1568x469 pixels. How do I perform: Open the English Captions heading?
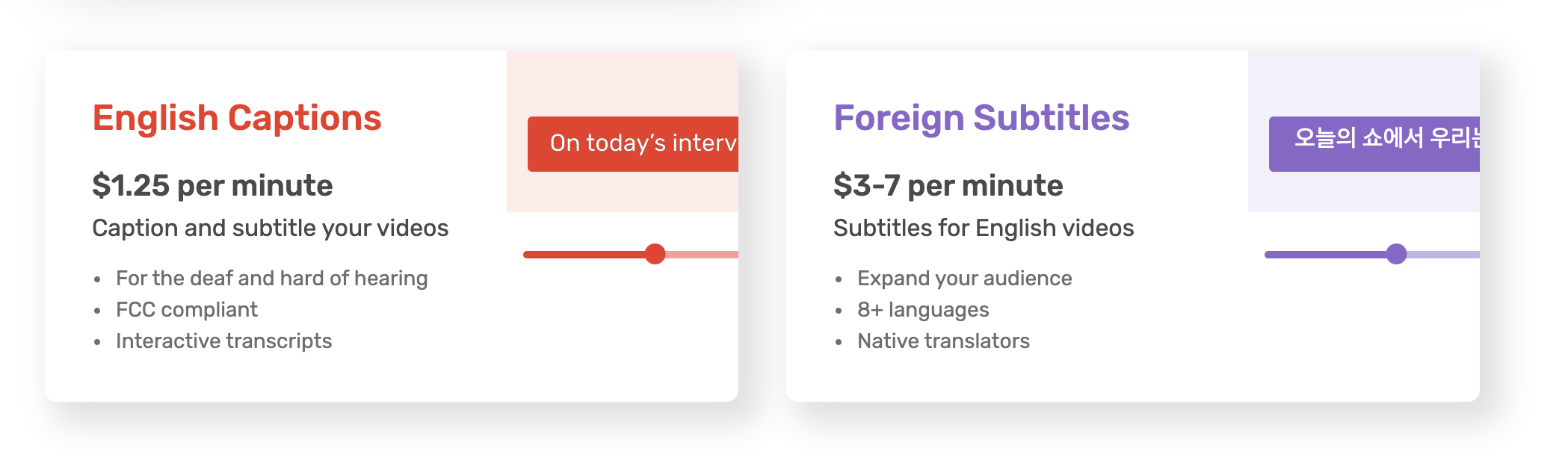click(237, 118)
